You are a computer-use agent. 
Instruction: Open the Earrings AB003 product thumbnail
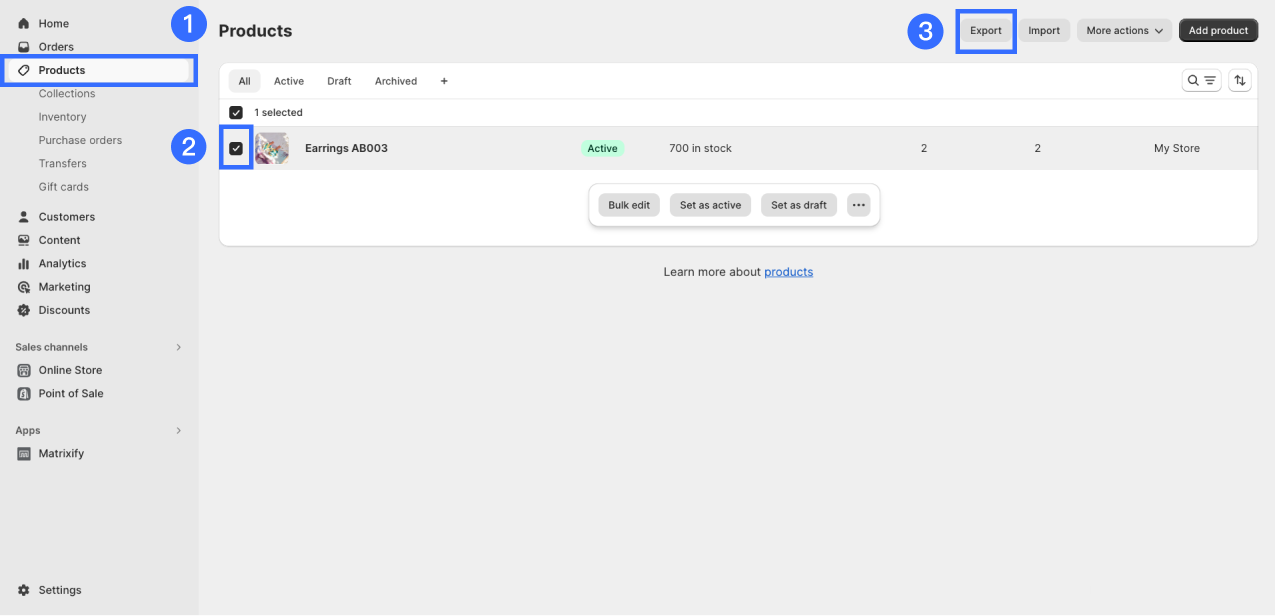pos(272,148)
